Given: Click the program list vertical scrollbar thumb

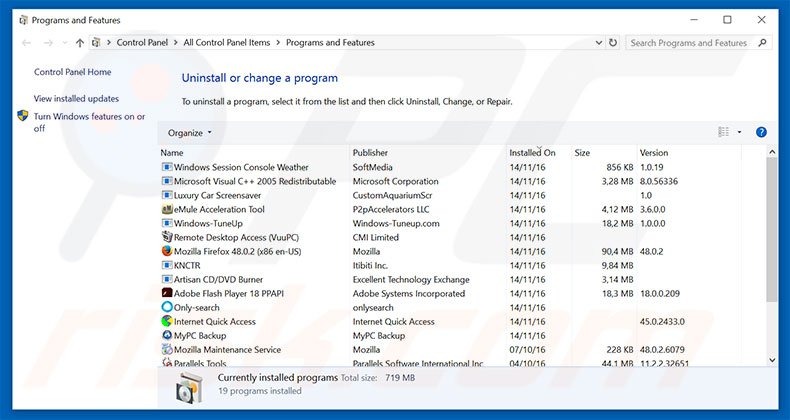Looking at the screenshot, I should point(772,229).
